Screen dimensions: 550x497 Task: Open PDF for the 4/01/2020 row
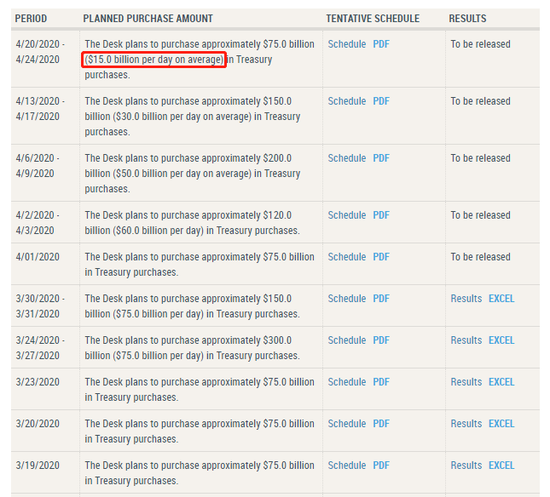coord(381,257)
